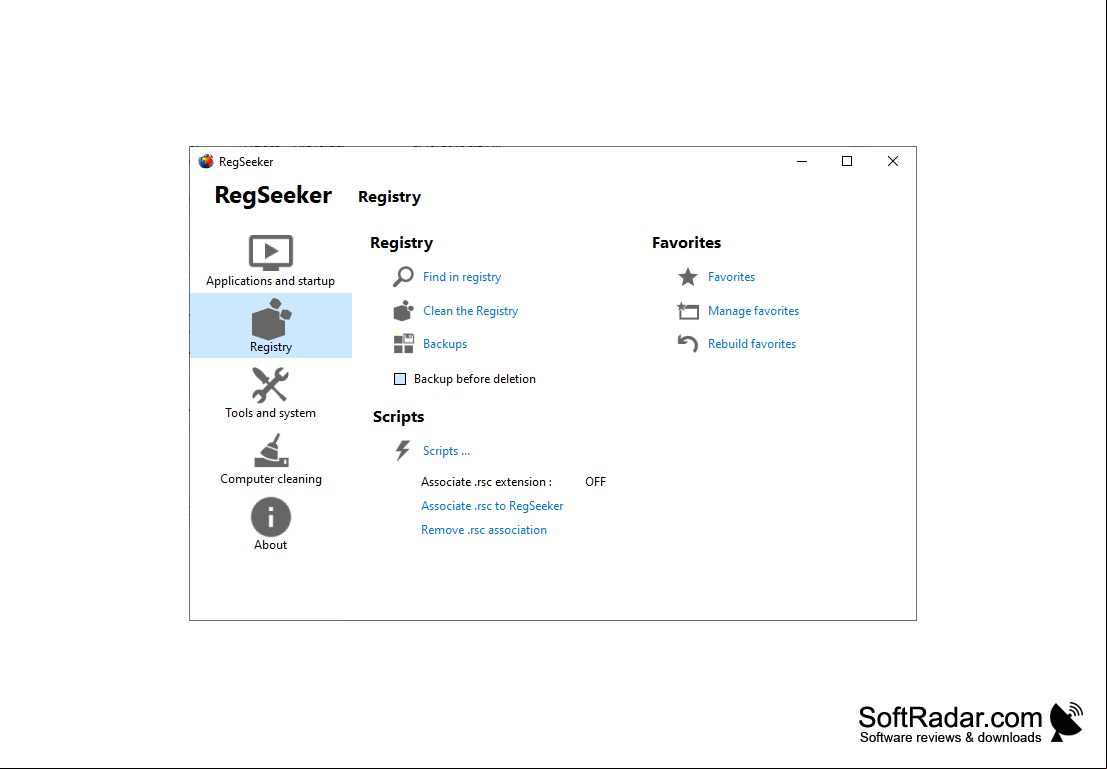The width and height of the screenshot is (1107, 769).
Task: Close the RegSeeker window
Action: 893,162
